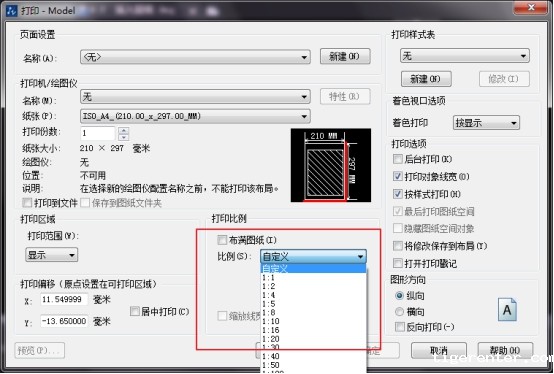
Task: Toggle 按样式打印 checkbox
Action: point(397,194)
